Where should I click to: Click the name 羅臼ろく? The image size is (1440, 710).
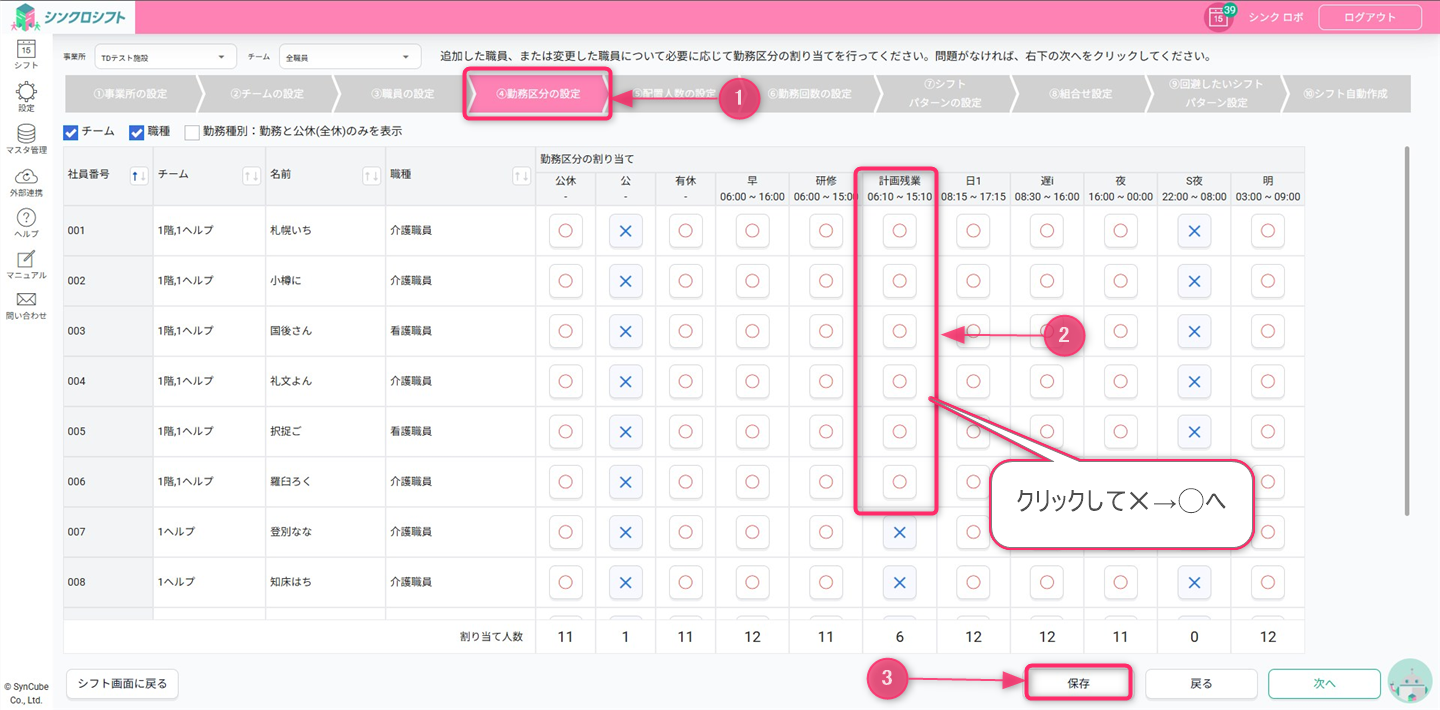pos(291,482)
